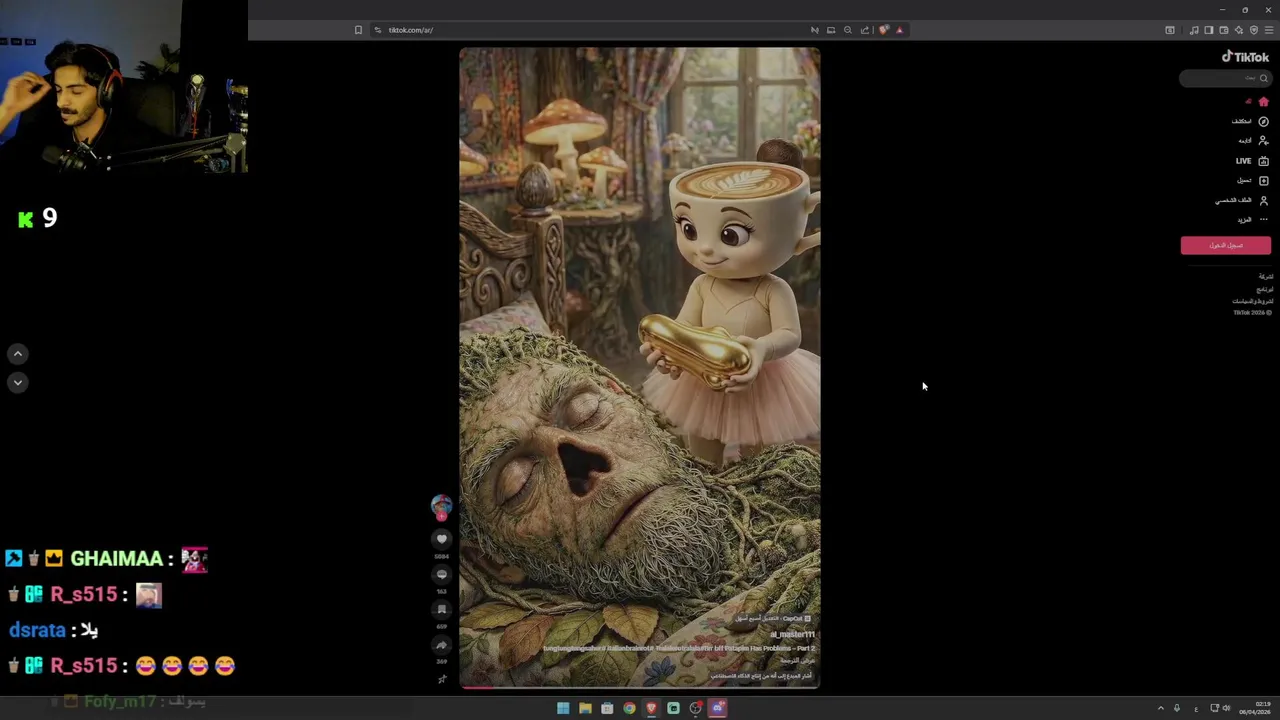This screenshot has height=720, width=1280.
Task: Go to previous video with up chevron
Action: [18, 354]
